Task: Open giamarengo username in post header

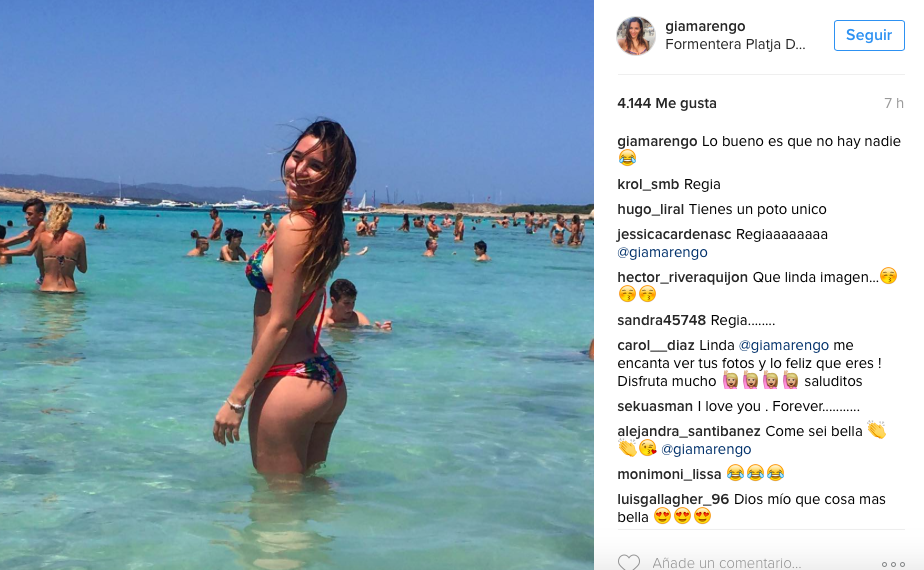Action: point(705,26)
